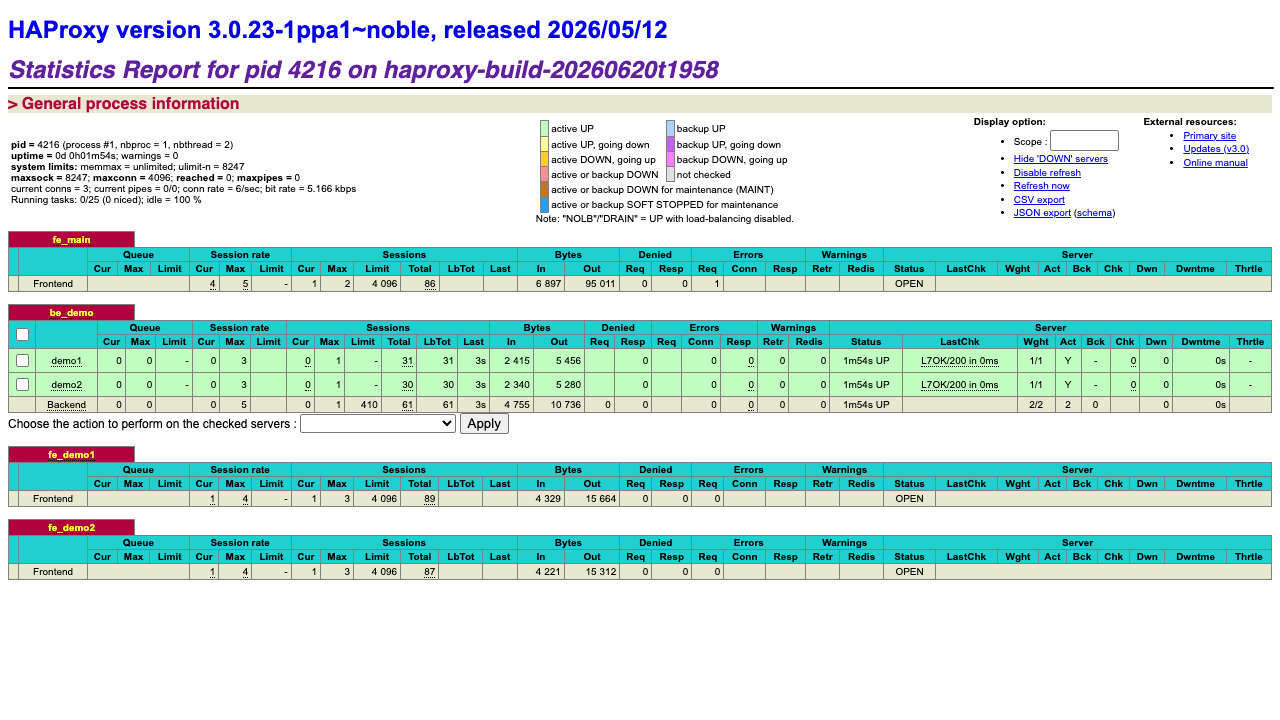Viewport: 1280px width, 720px height.
Task: Click the 'active UP, going down' legend swatch
Action: tap(545, 144)
